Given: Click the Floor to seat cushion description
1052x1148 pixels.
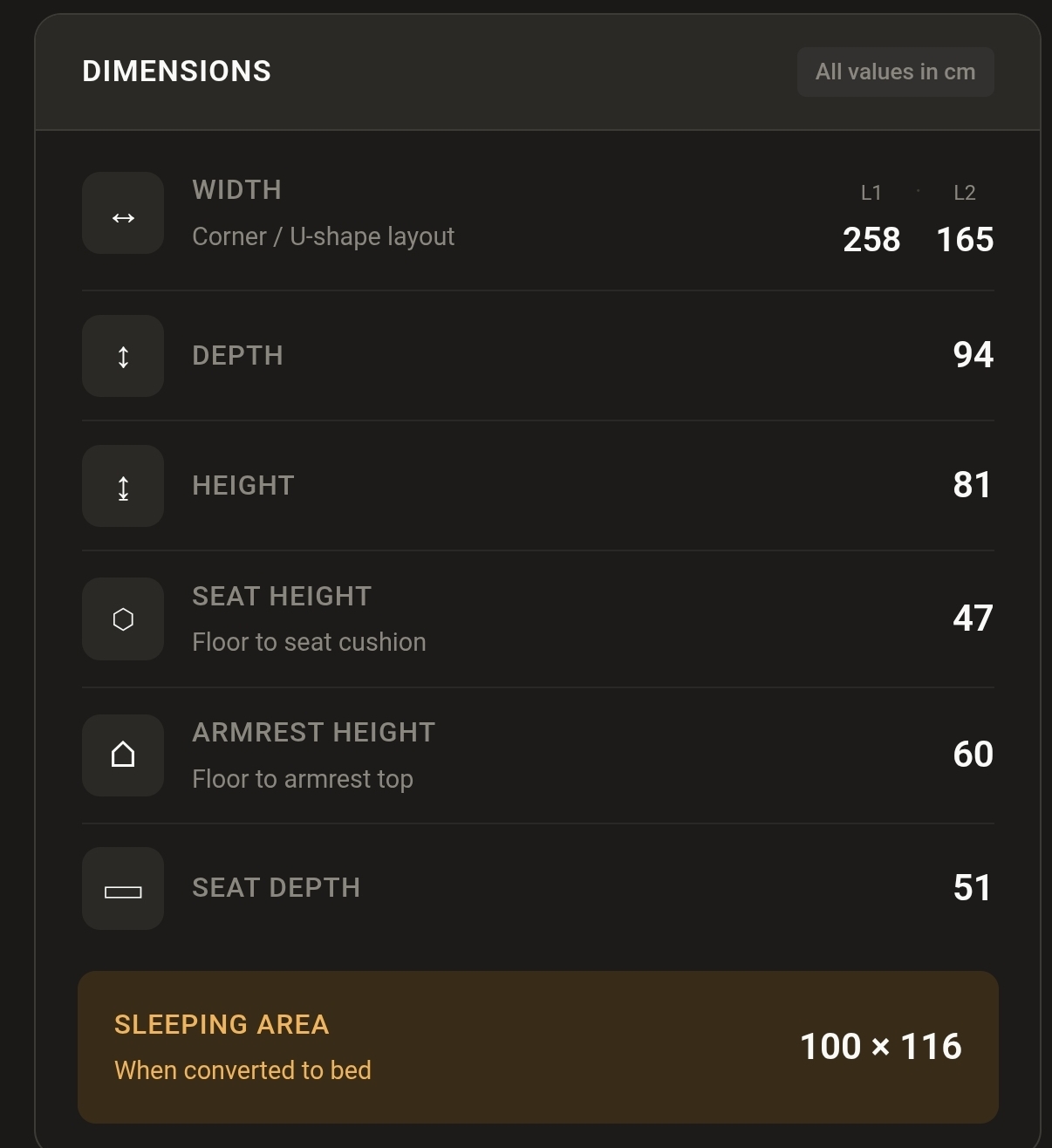Looking at the screenshot, I should pos(309,642).
